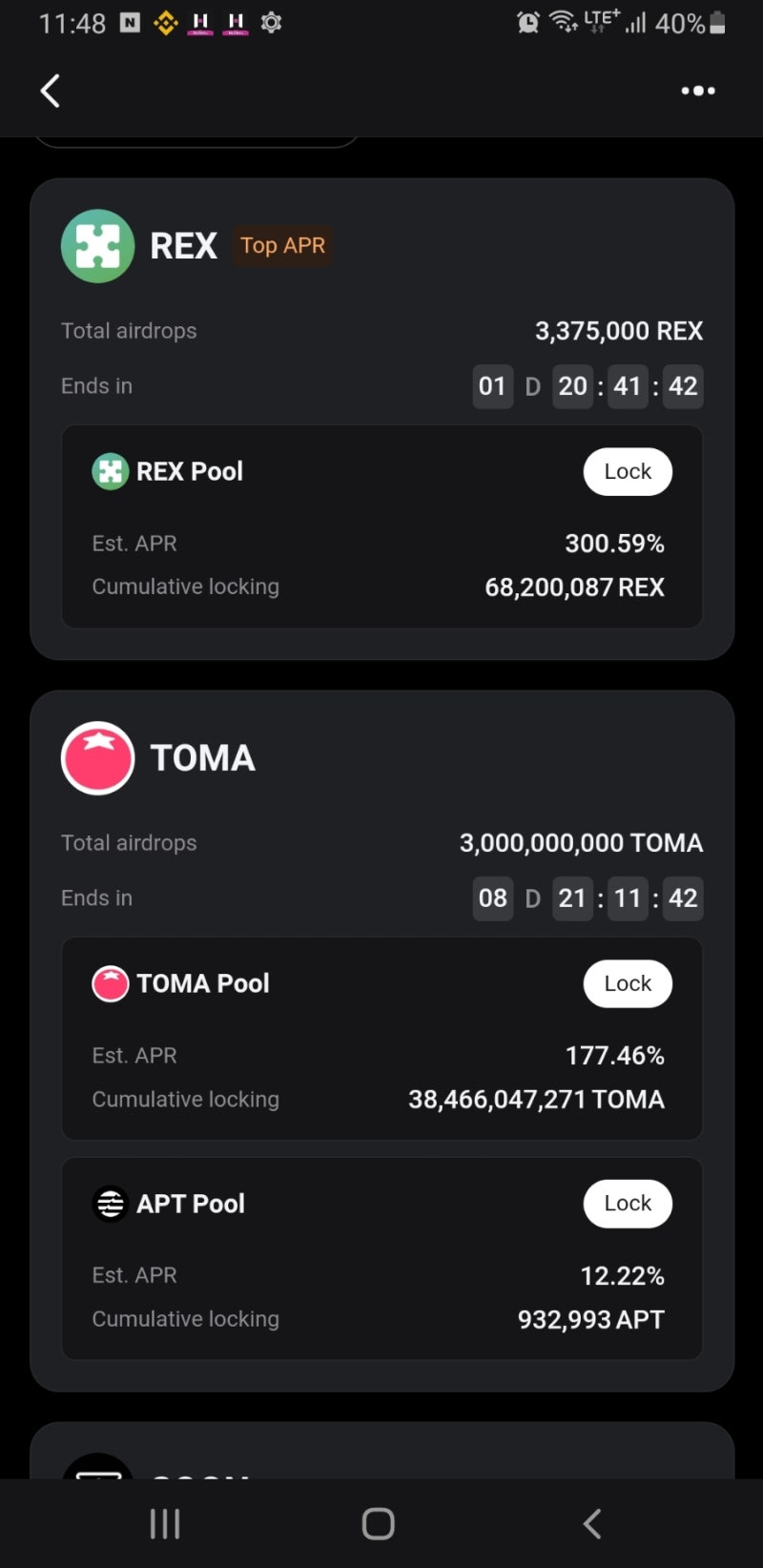Viewport: 763px width, 1568px height.
Task: Lock tokens in the TOMA Pool
Action: click(628, 984)
